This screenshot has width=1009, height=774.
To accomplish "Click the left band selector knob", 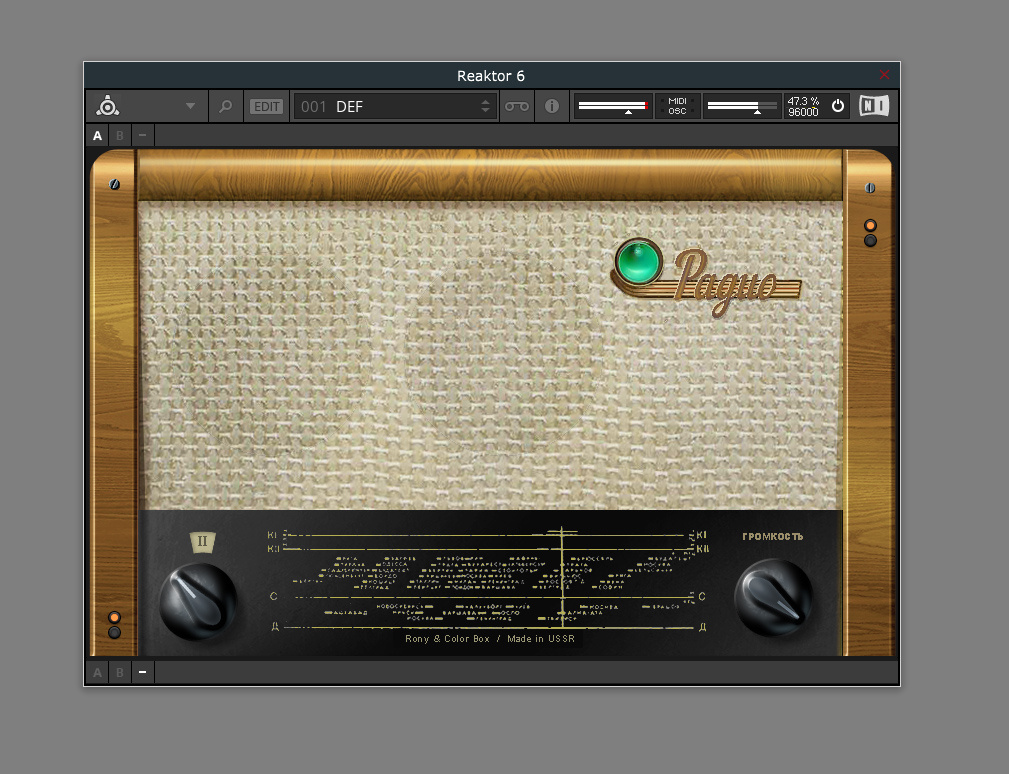I will 199,600.
